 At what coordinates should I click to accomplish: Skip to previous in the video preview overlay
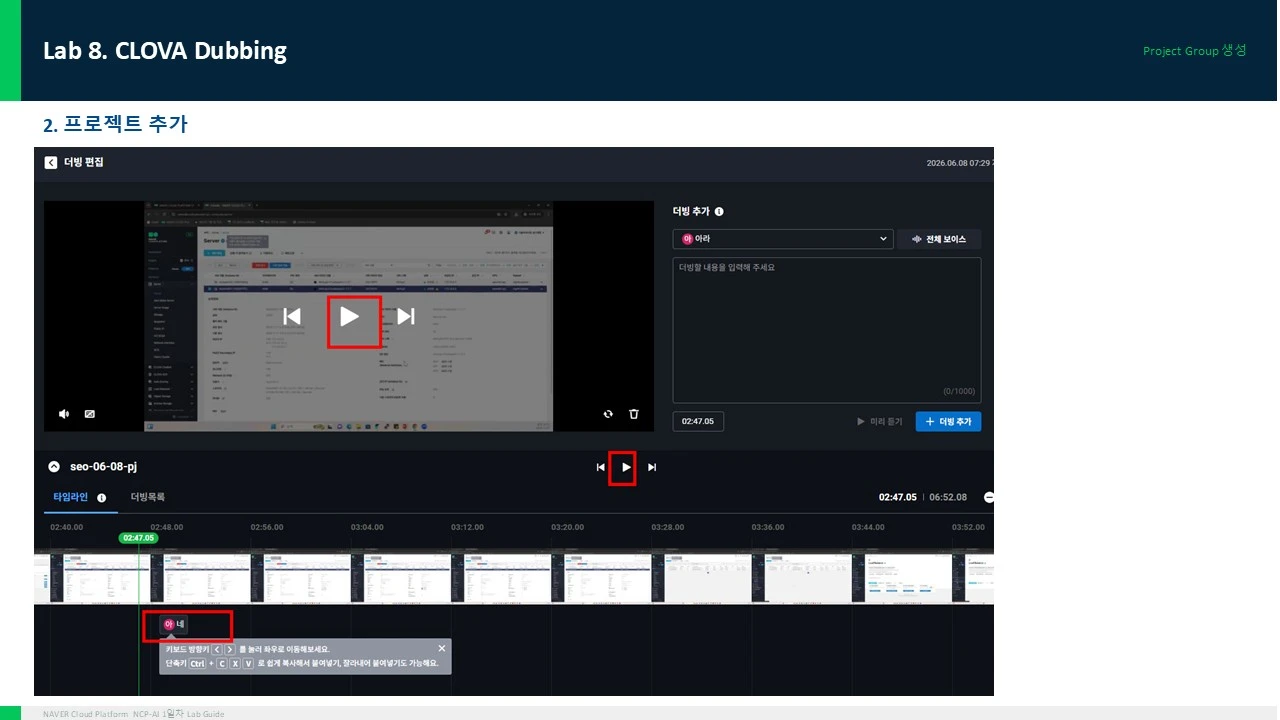292,316
